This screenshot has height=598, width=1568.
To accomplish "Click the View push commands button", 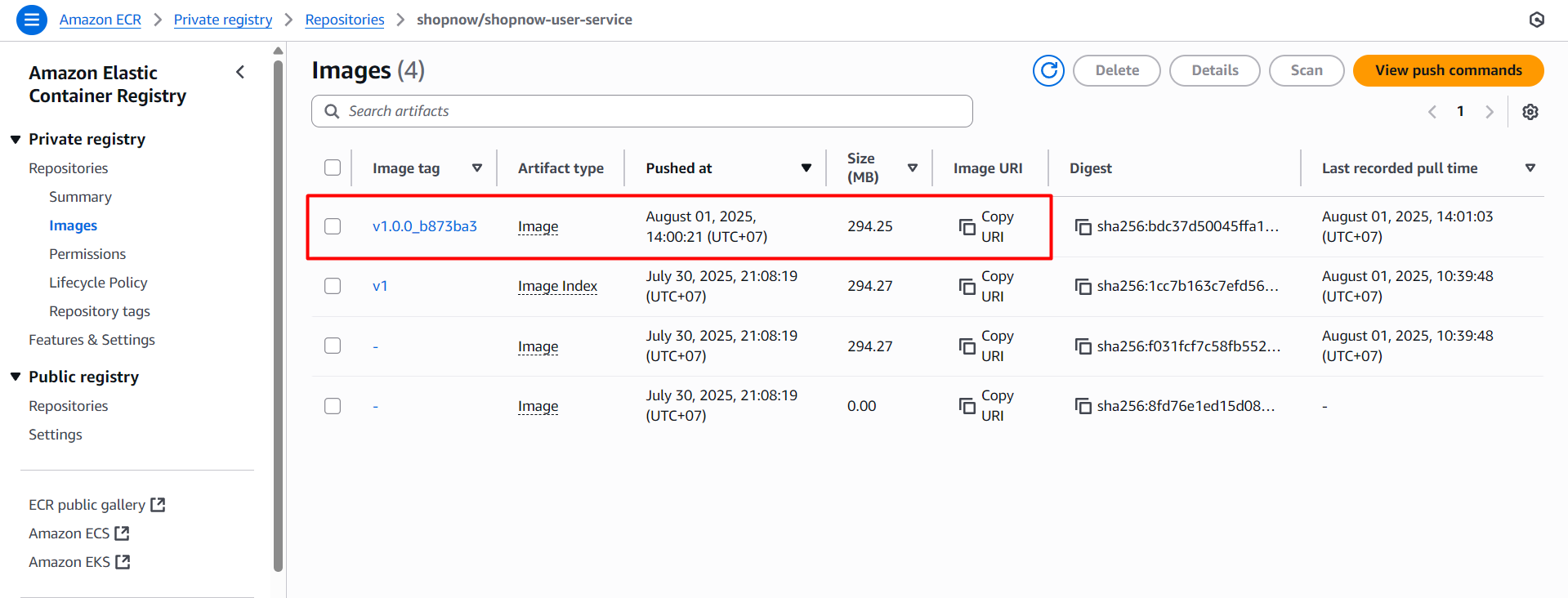I will 1447,70.
